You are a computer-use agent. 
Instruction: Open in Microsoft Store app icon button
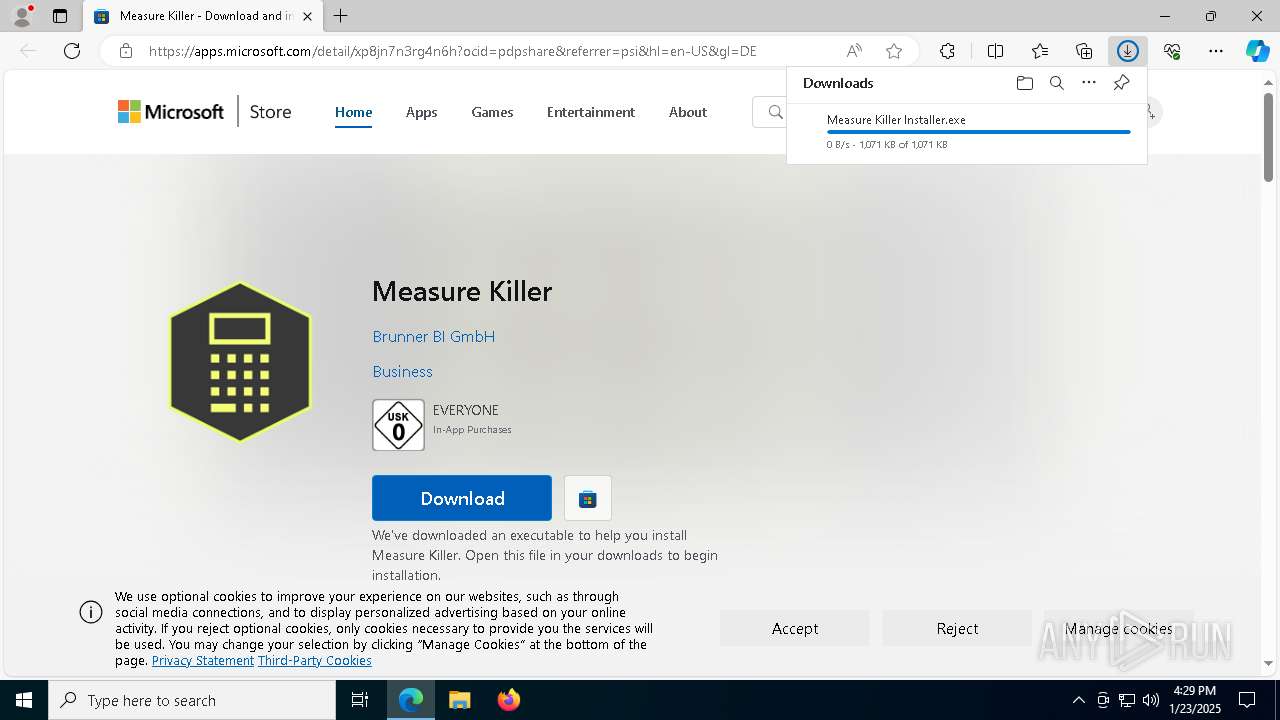pyautogui.click(x=587, y=498)
